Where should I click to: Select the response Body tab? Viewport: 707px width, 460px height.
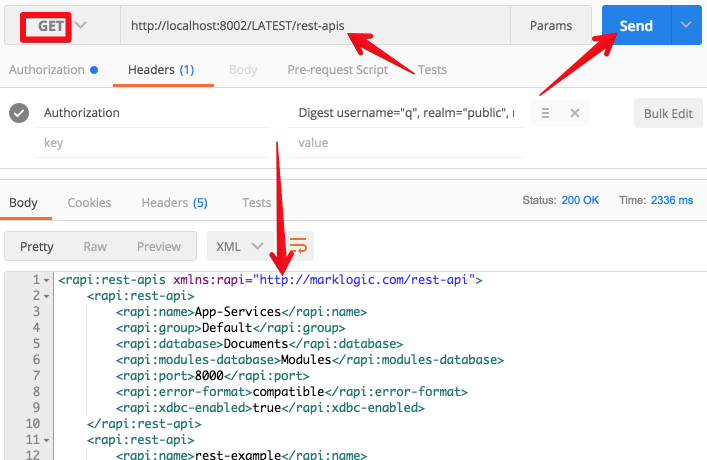tap(23, 203)
